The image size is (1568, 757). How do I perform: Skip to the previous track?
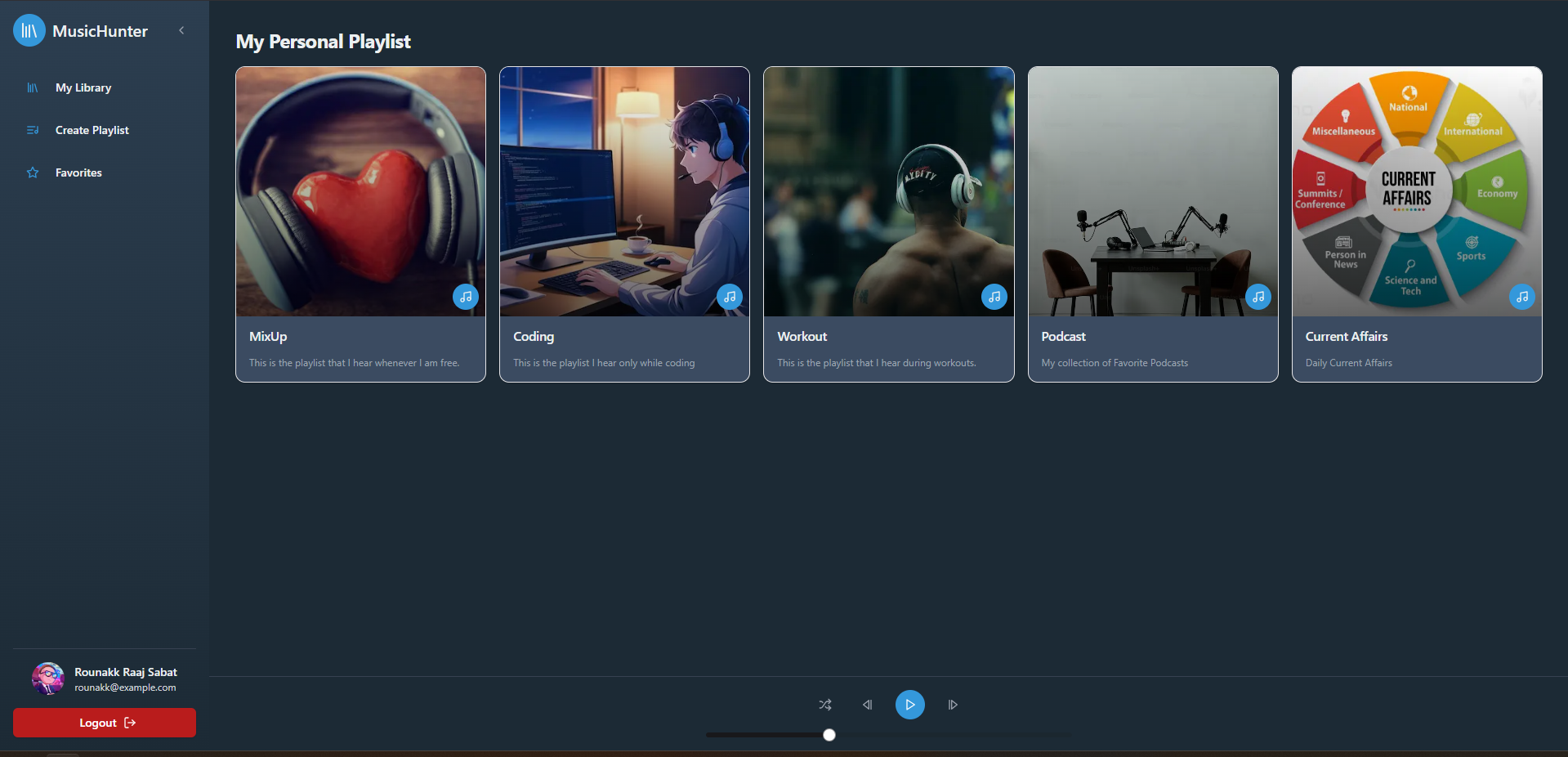pos(868,705)
